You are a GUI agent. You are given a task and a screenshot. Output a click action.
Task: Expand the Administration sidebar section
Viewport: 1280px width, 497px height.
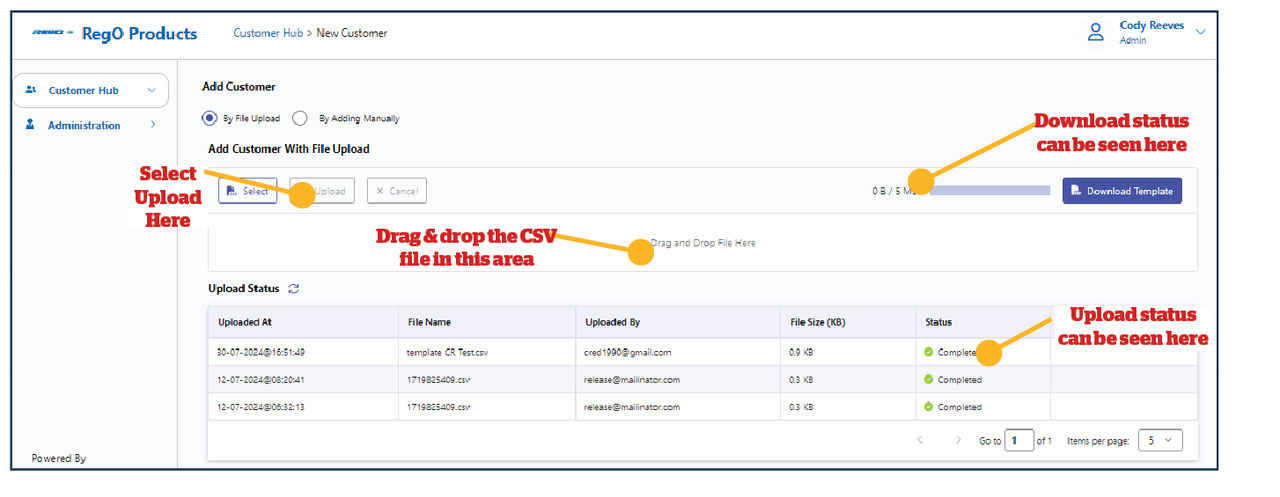click(153, 125)
